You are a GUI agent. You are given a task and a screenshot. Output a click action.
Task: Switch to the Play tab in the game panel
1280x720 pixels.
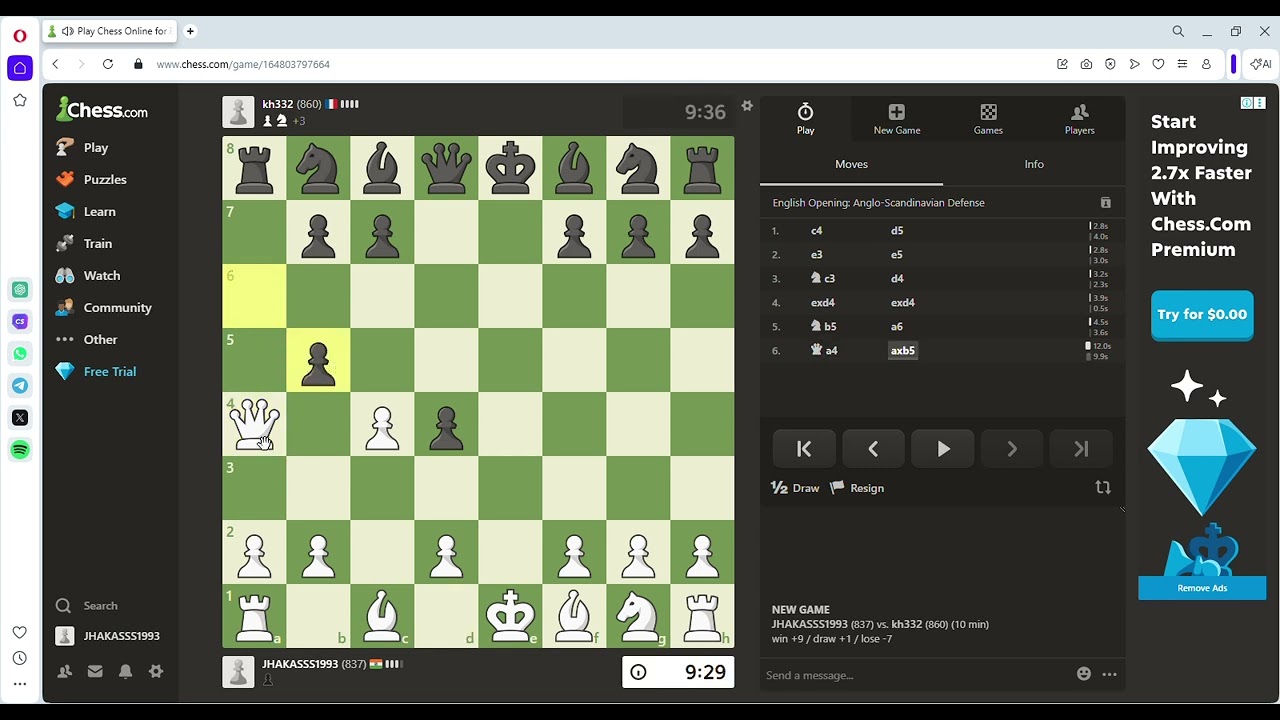click(x=805, y=118)
